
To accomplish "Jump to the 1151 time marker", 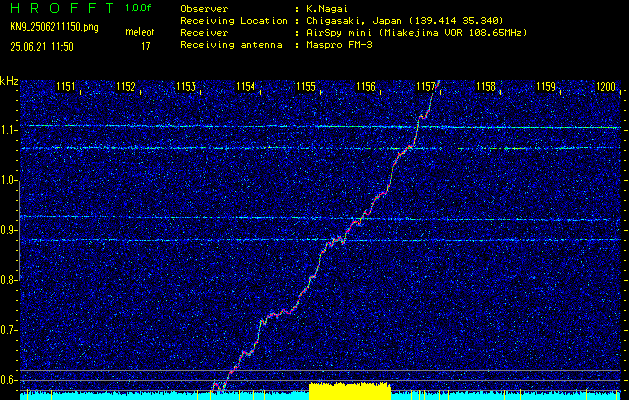I will [x=65, y=86].
